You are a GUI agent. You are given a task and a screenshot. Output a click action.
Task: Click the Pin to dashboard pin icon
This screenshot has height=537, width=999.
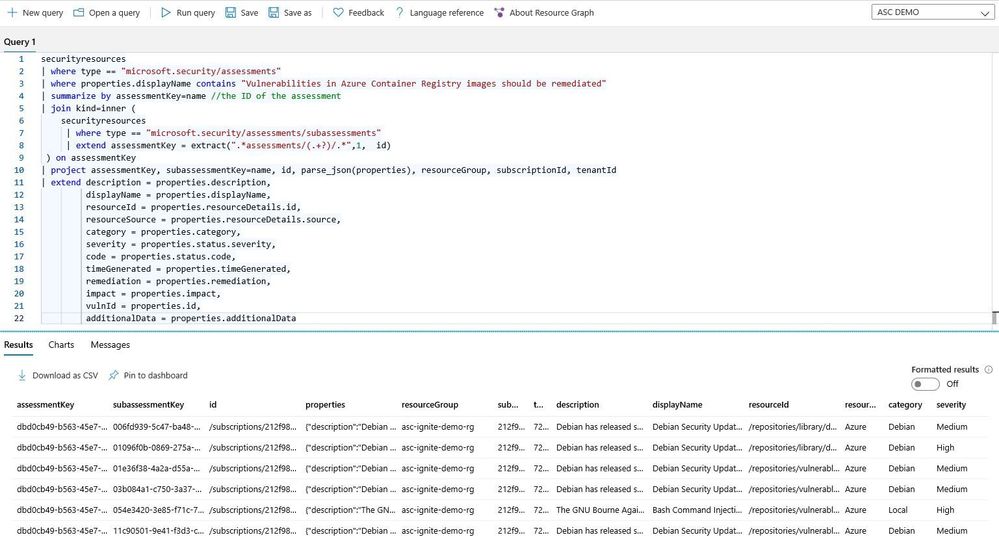pos(113,375)
